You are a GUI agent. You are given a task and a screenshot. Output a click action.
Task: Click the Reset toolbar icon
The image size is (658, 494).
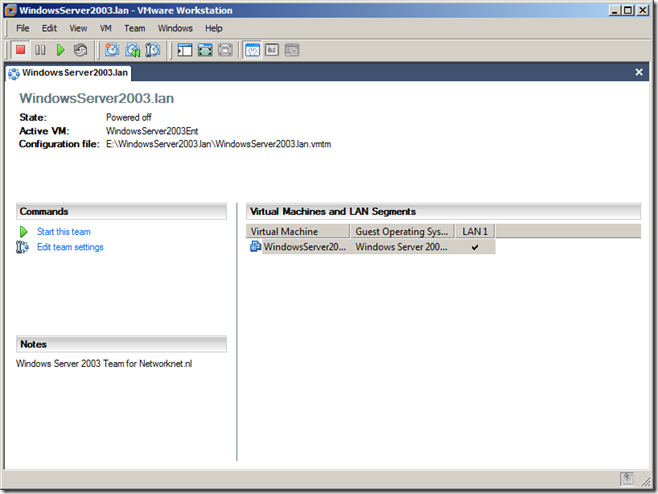point(80,50)
